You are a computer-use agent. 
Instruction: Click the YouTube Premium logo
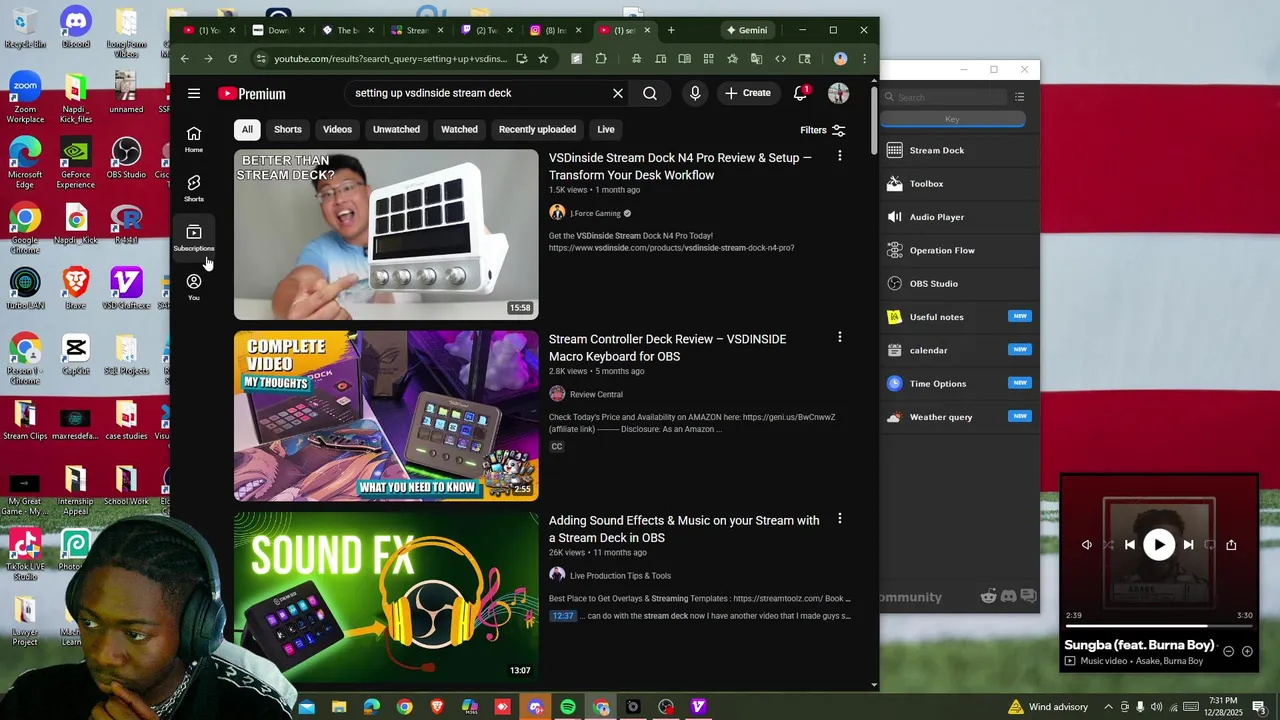(252, 93)
